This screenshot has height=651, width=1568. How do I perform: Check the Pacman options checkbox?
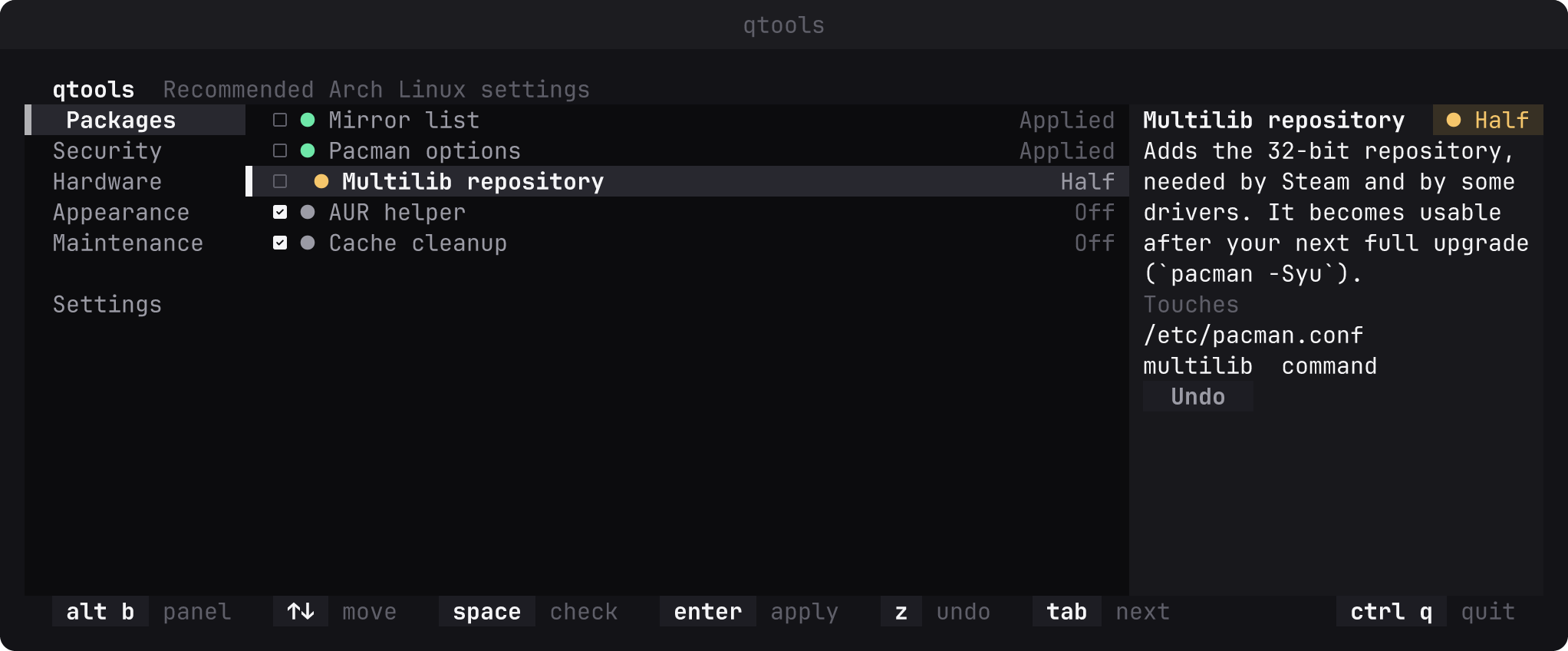tap(280, 150)
